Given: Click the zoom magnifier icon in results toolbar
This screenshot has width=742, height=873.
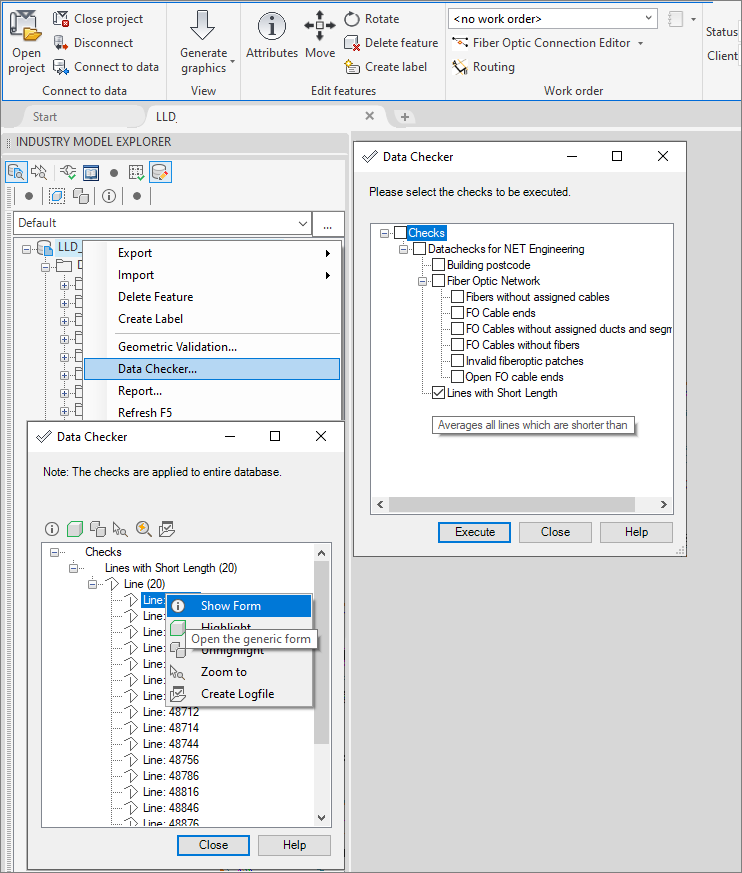Looking at the screenshot, I should (x=144, y=529).
